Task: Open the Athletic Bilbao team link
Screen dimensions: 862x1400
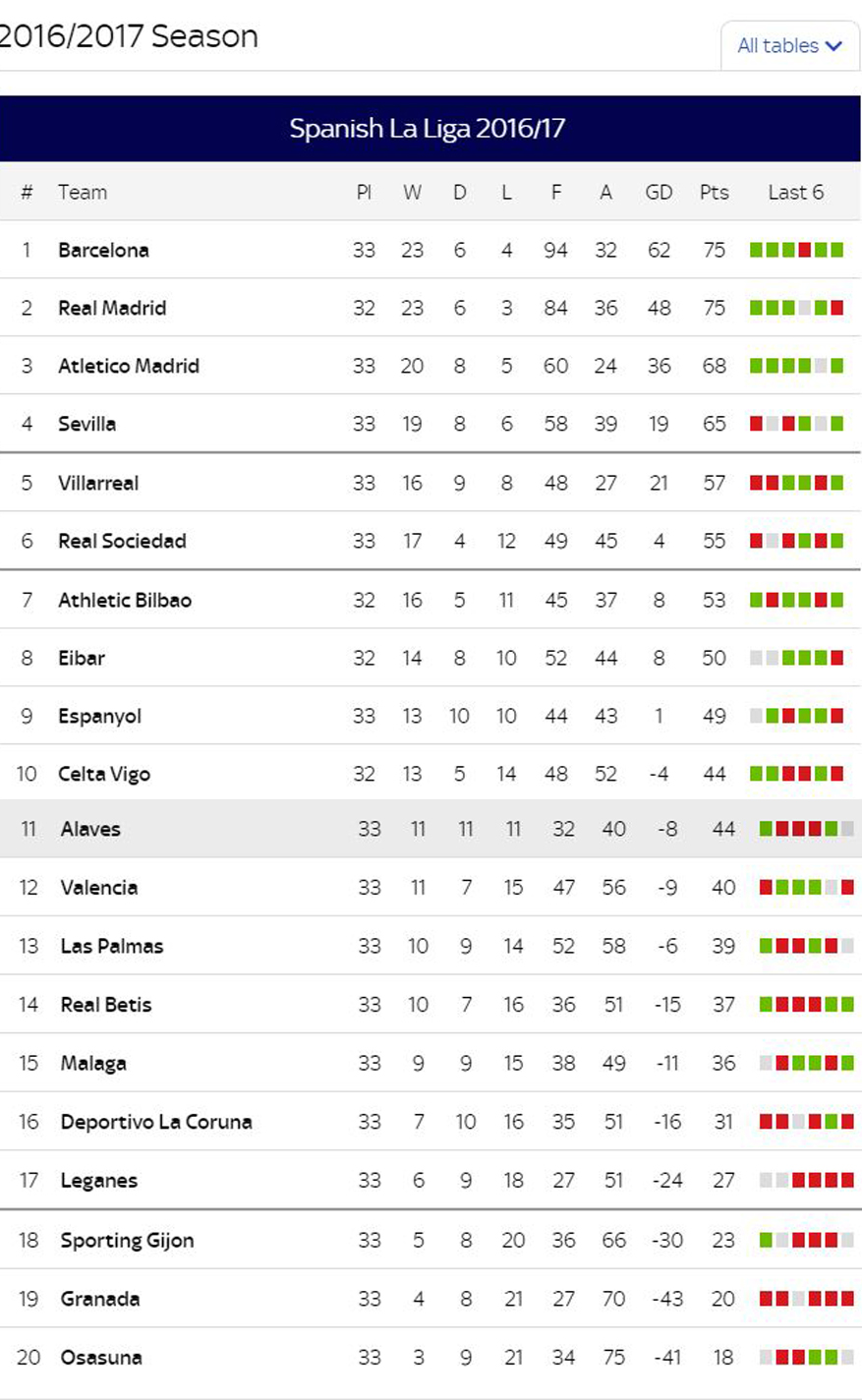Action: click(125, 600)
